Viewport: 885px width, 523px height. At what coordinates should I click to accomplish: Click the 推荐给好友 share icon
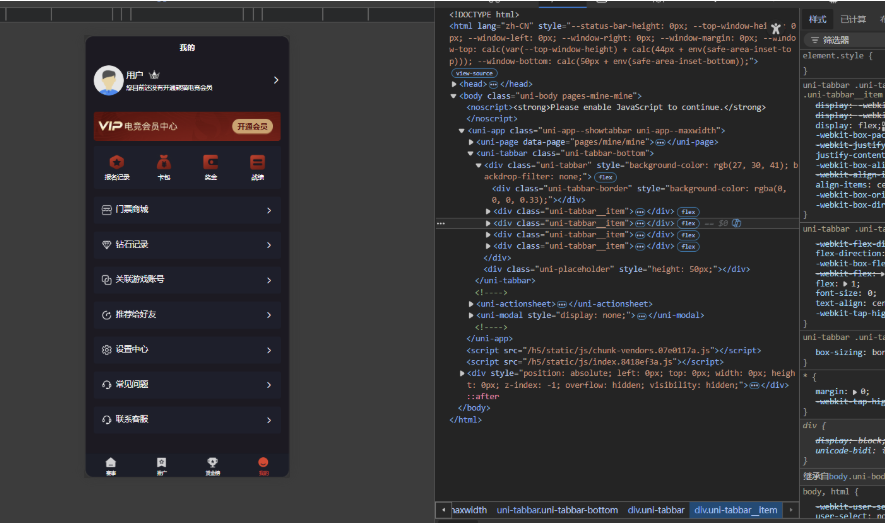pos(107,315)
